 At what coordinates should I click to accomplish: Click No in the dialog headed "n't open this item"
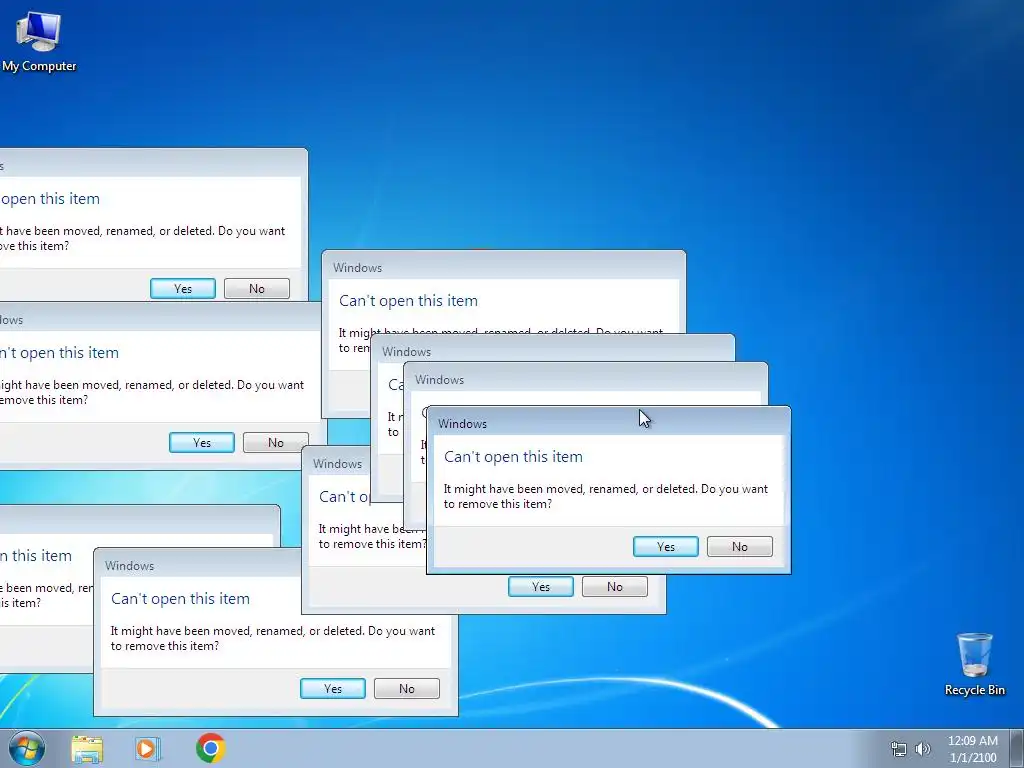[276, 442]
